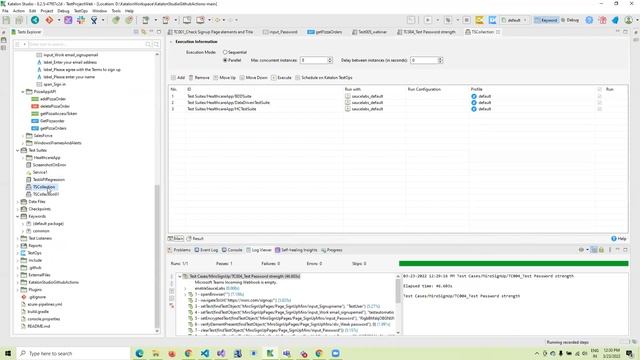This screenshot has height=360, width=640.
Task: Click the scroll lock icon in Log Viewer
Action: 601,250
